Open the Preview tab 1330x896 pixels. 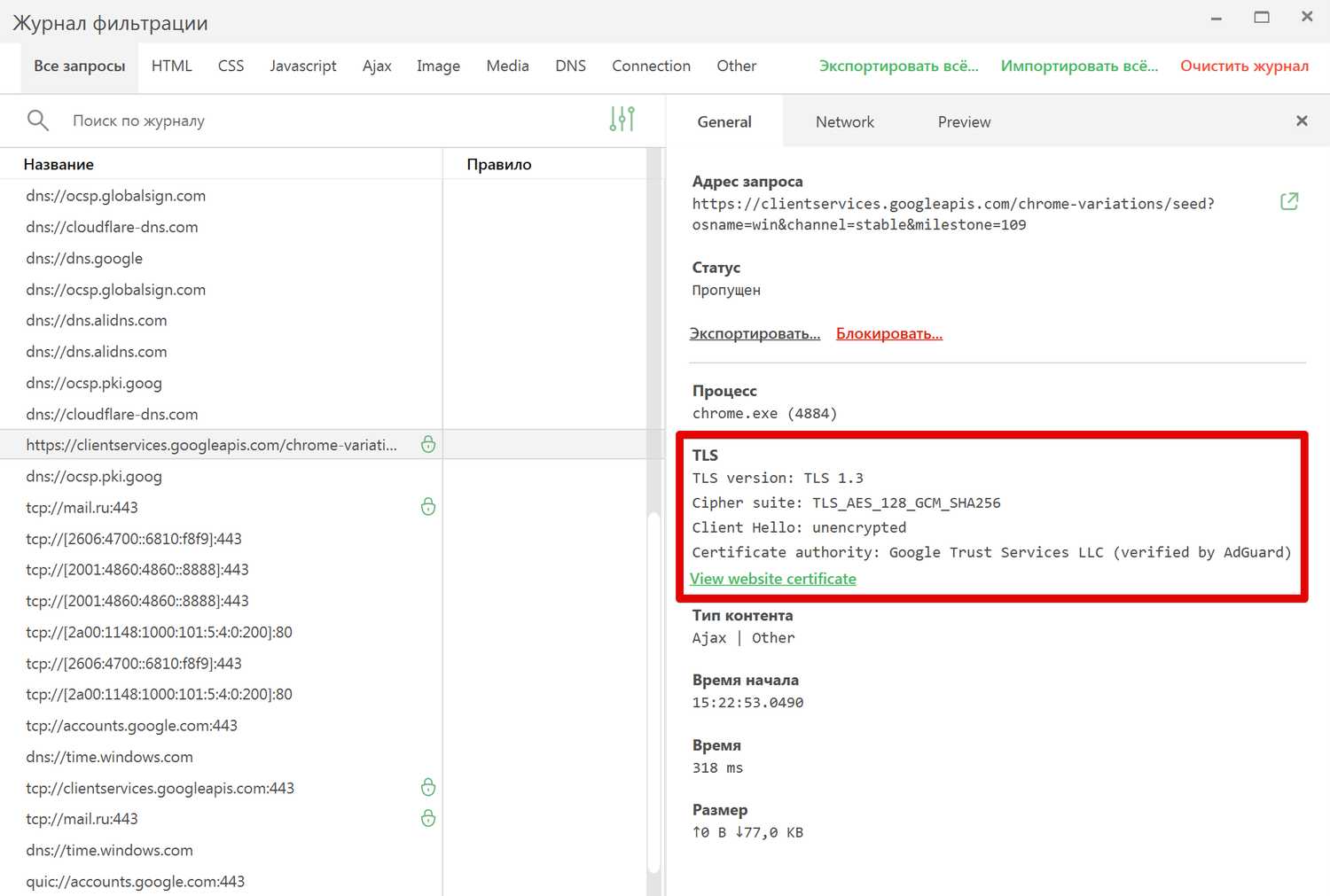coord(964,122)
